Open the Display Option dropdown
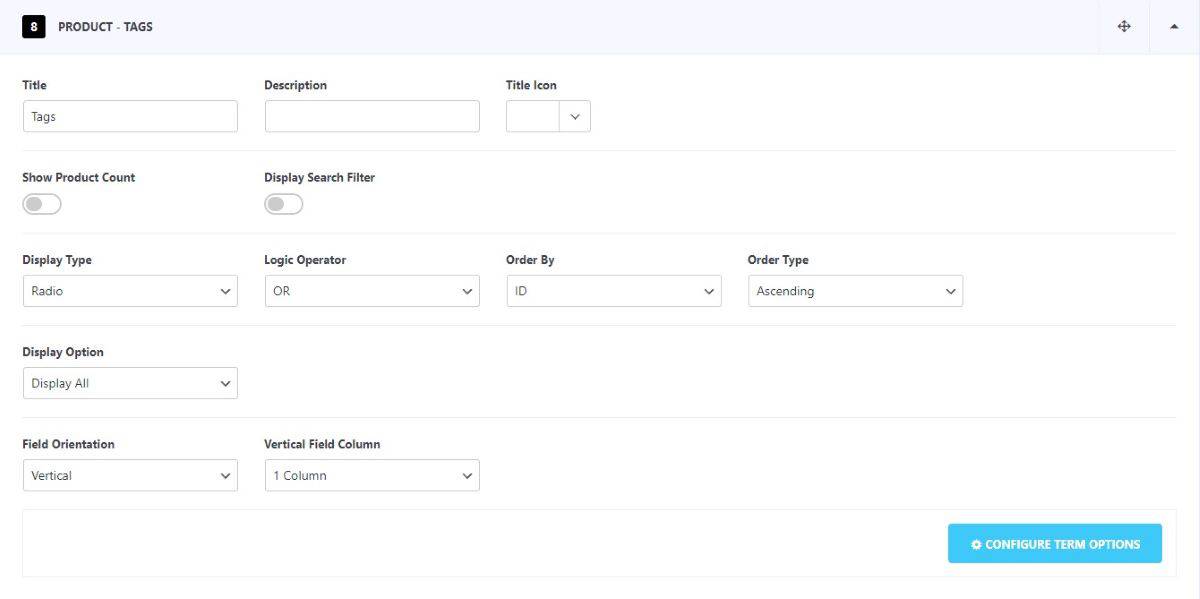This screenshot has height=599, width=1200. tap(130, 383)
